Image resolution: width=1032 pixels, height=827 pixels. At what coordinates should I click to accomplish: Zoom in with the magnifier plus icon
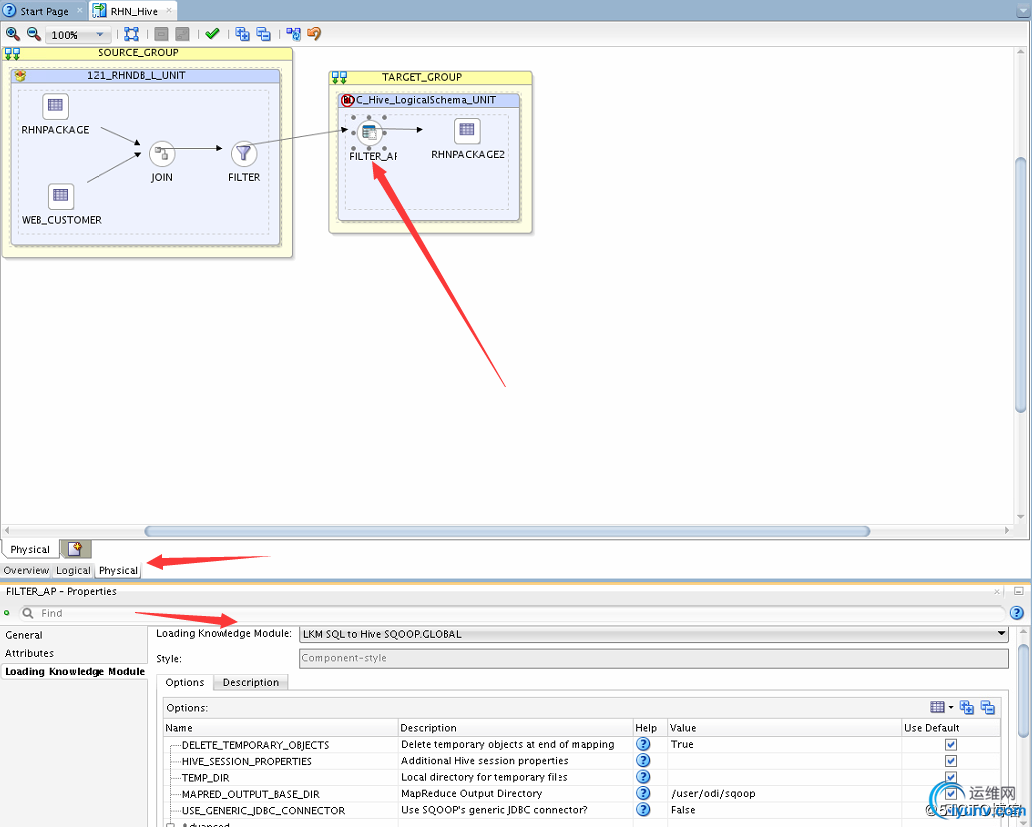click(13, 34)
